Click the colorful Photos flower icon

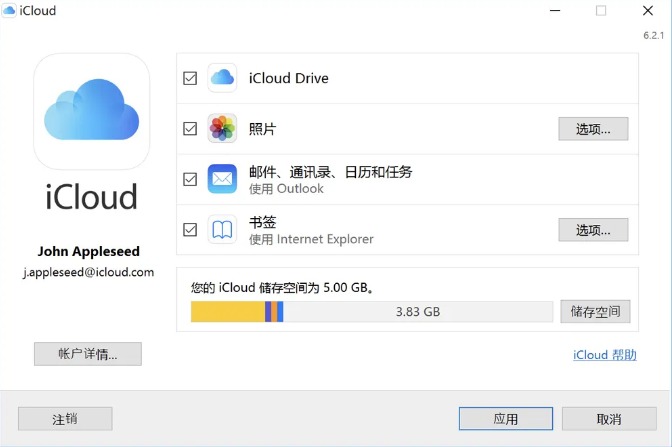pos(222,128)
